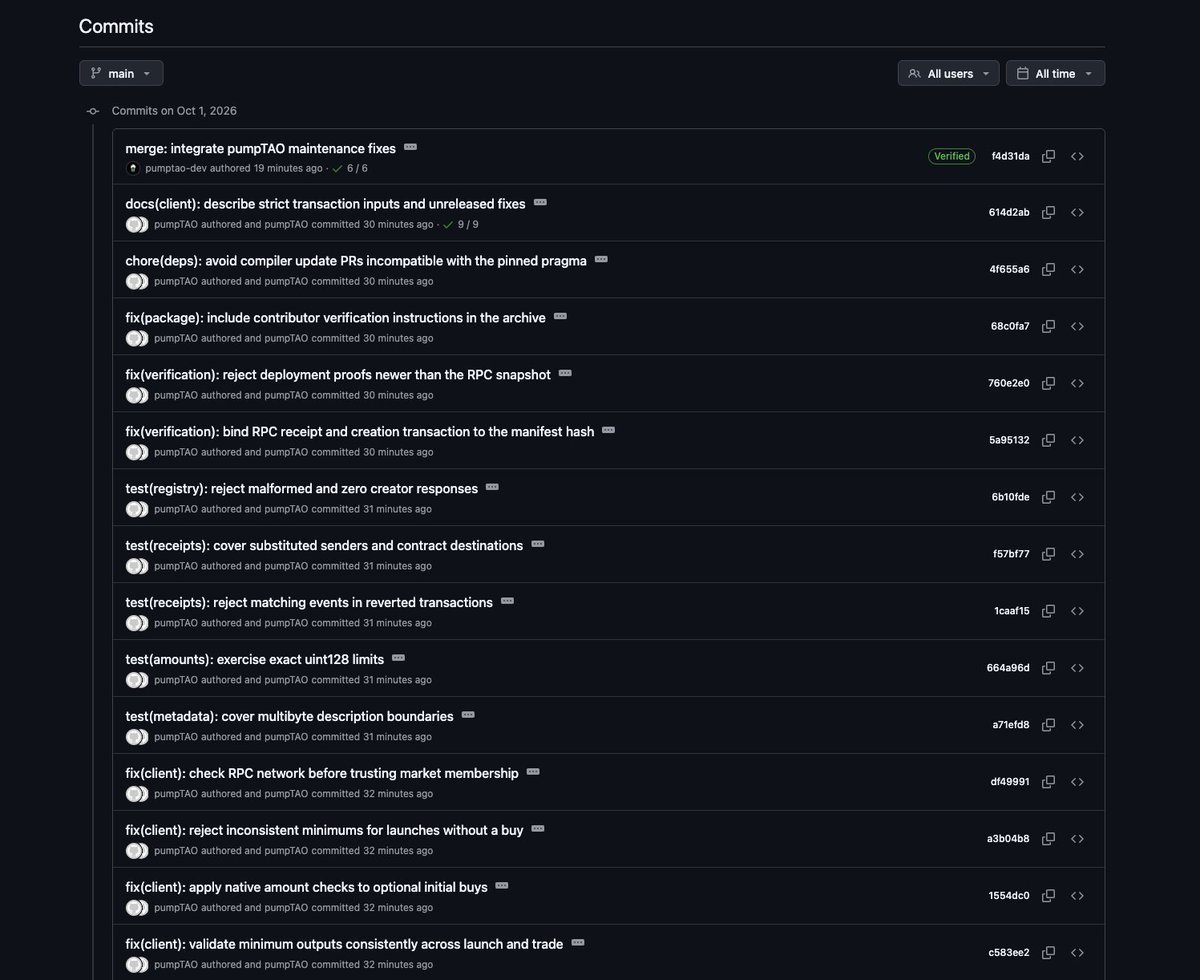This screenshot has width=1200, height=980.
Task: Copy full SHA for commit 68c0fa7
Action: (1049, 326)
